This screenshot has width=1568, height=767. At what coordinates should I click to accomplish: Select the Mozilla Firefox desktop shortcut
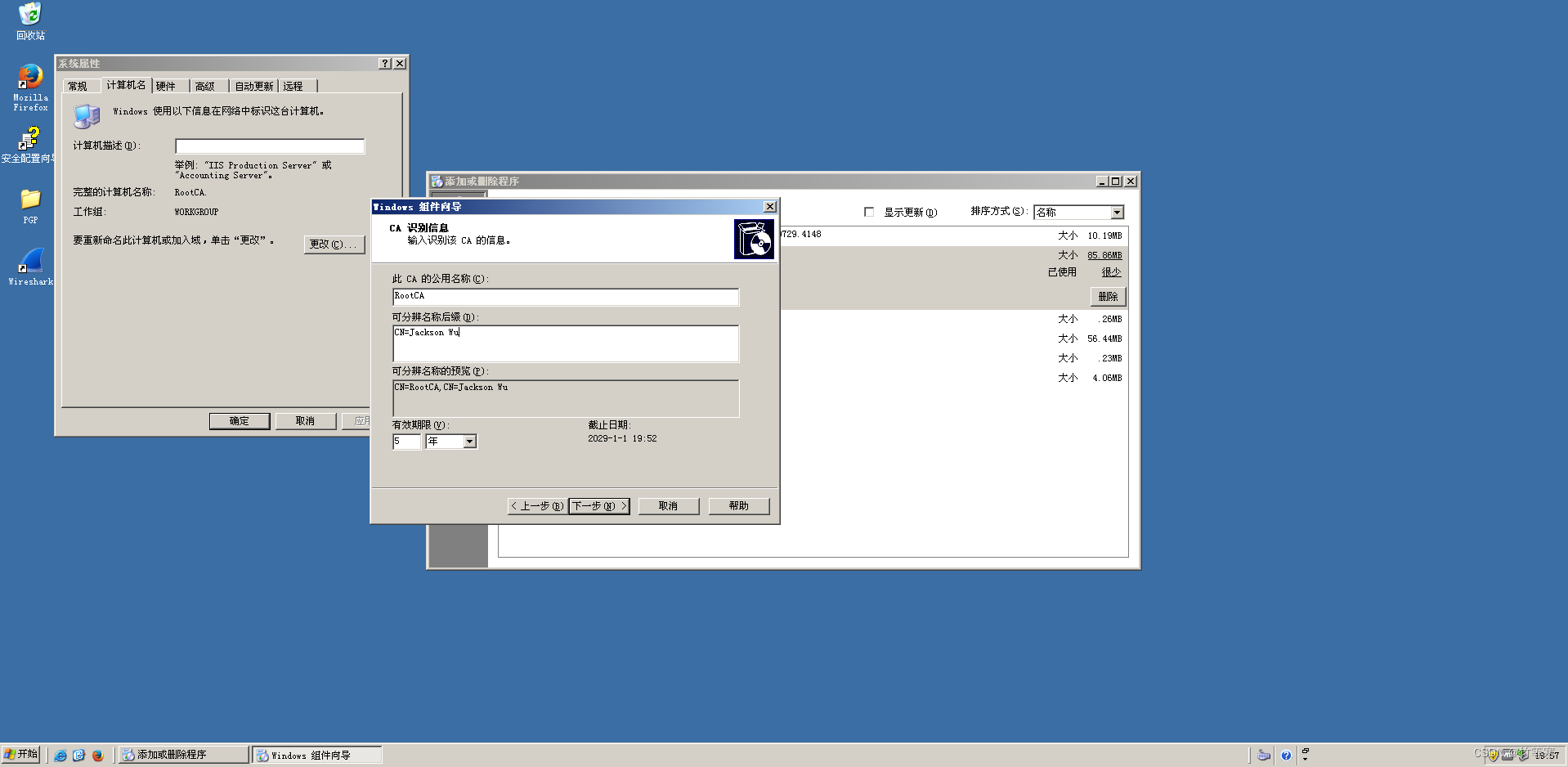tap(30, 87)
